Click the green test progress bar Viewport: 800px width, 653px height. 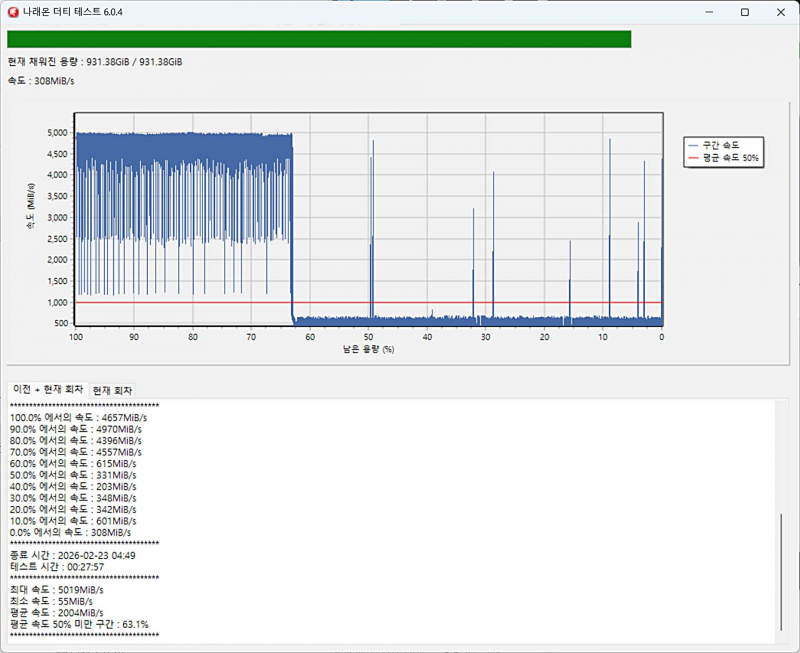[x=319, y=39]
